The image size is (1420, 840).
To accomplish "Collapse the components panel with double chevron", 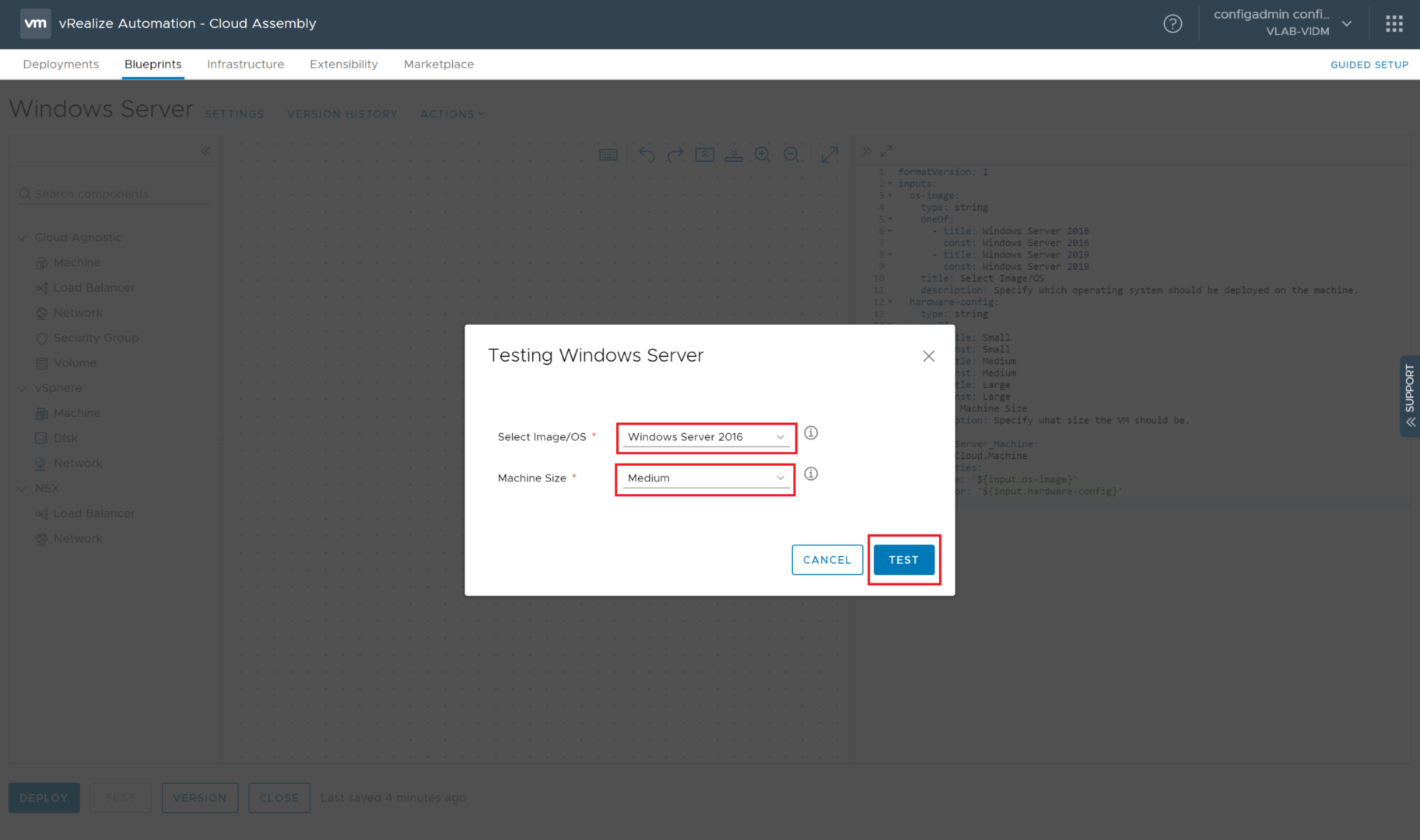I will pyautogui.click(x=205, y=152).
